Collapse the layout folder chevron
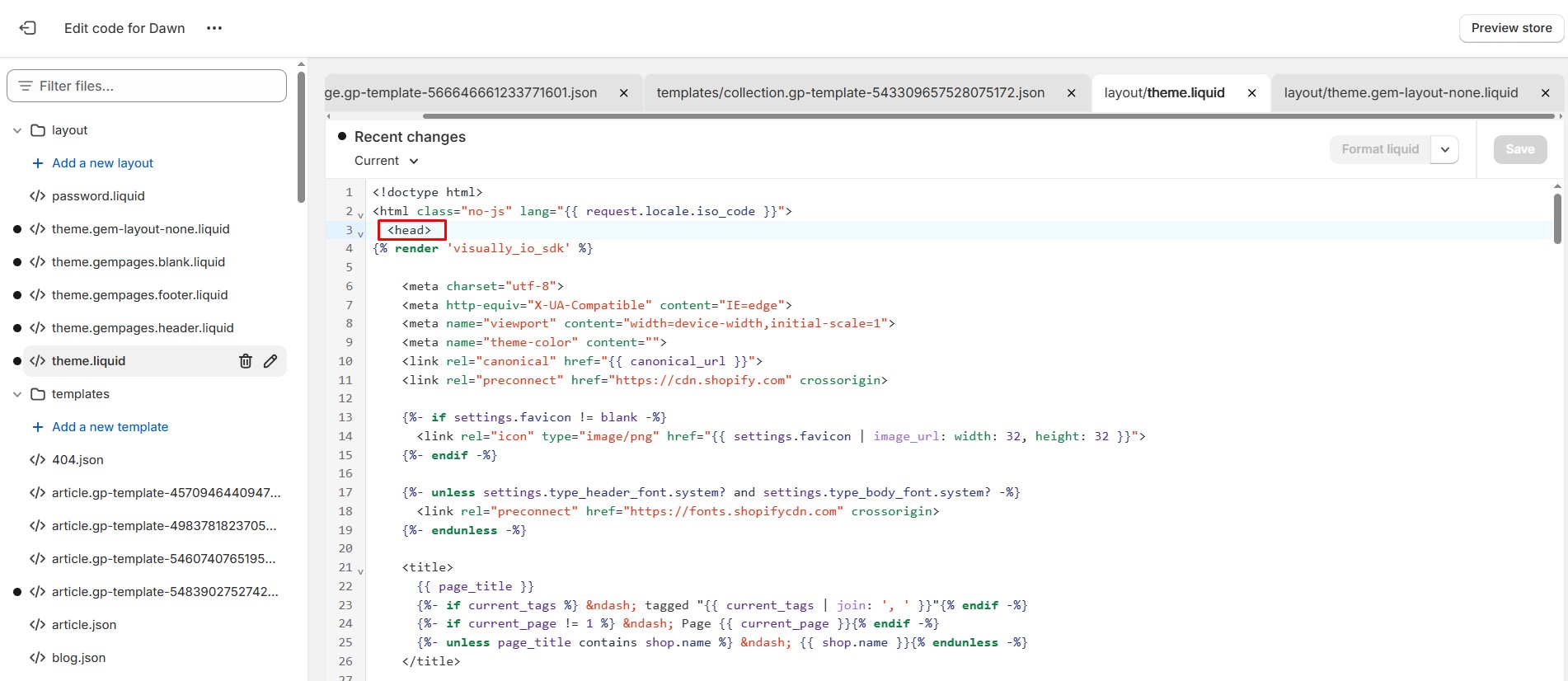This screenshot has width=1568, height=681. pos(16,130)
